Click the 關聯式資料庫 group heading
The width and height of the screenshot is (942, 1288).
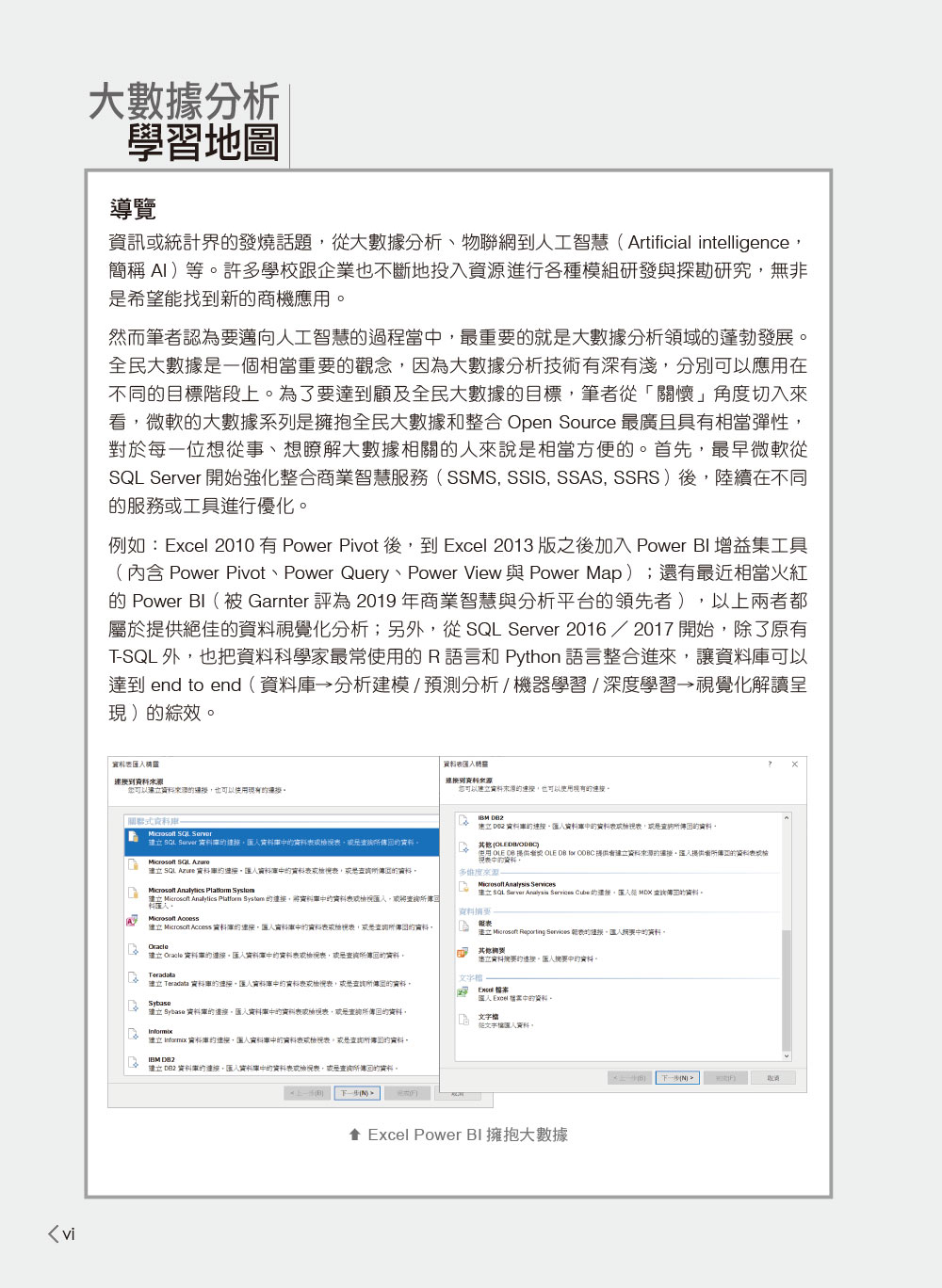[153, 822]
